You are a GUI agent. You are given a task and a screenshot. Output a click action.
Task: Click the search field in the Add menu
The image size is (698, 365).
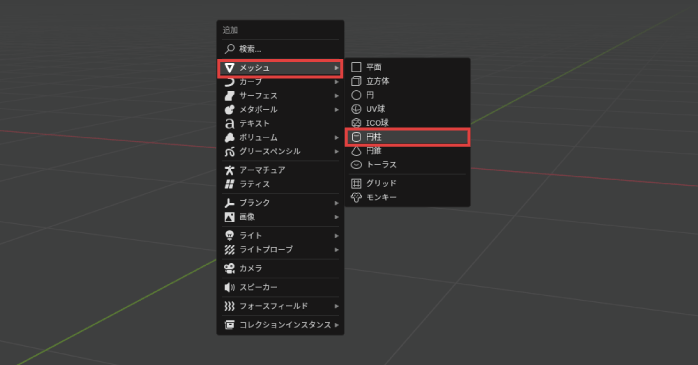(280, 49)
